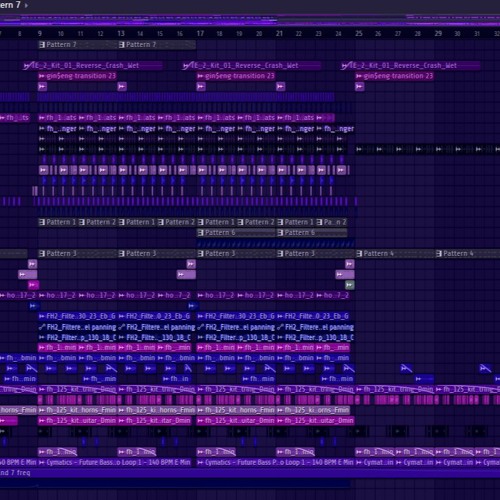Select small lilac clip at bar 13 under ginSeng row

click(x=122, y=87)
